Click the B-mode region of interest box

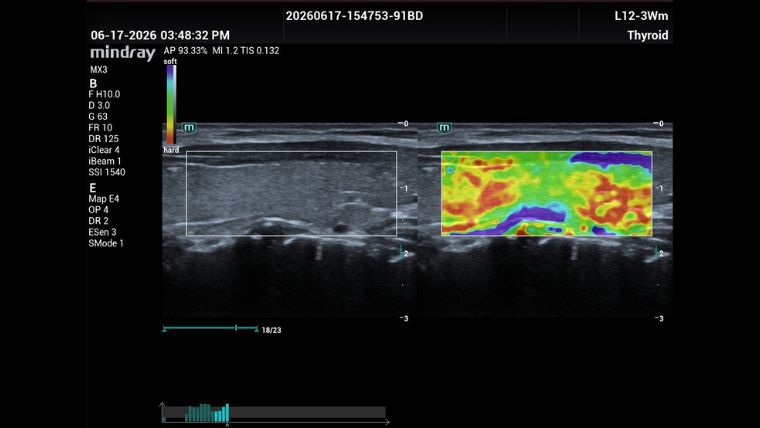(291, 193)
